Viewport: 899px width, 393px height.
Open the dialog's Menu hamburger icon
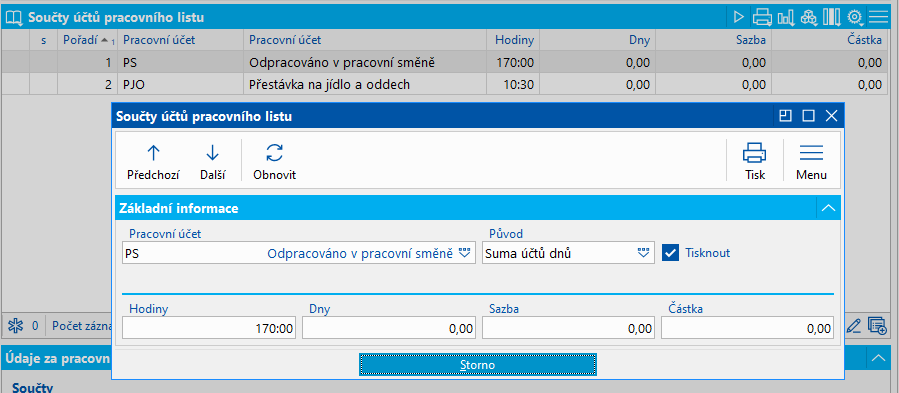coord(811,153)
